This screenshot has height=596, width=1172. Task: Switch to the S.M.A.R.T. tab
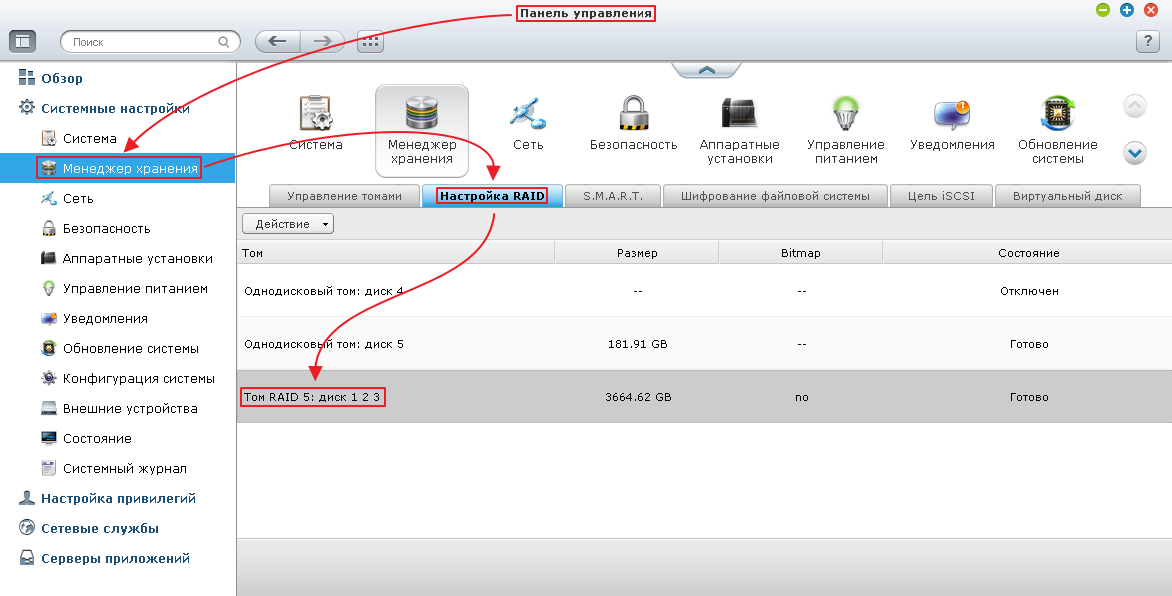613,196
